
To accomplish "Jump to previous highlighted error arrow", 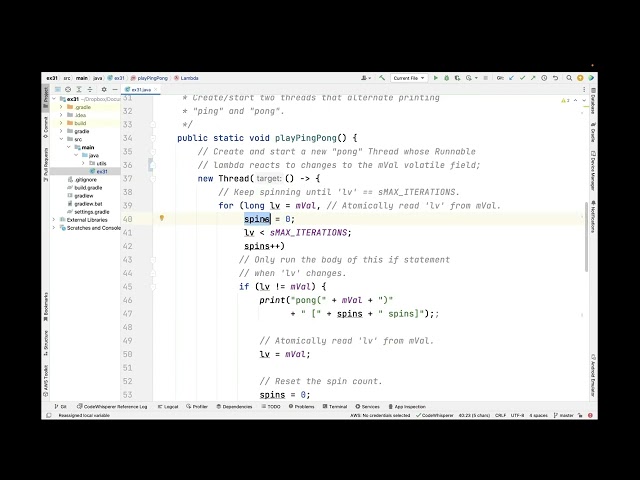I will tap(576, 100).
